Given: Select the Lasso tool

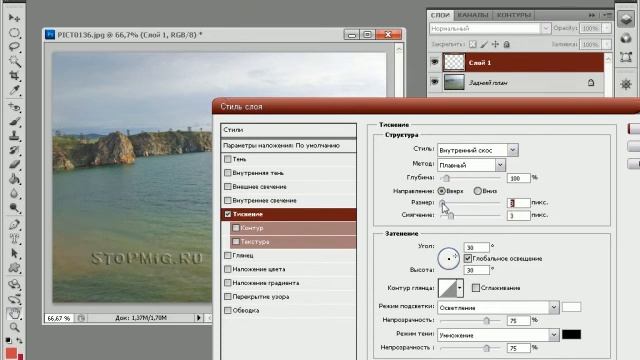Looking at the screenshot, I should click(14, 47).
